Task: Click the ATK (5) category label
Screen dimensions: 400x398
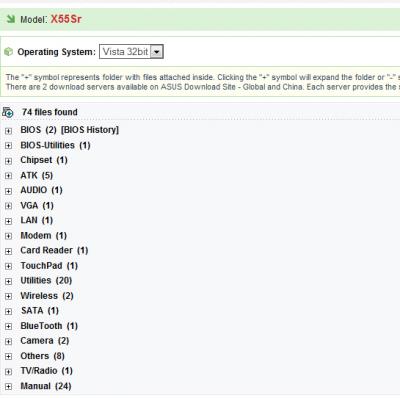Action: [x=37, y=175]
